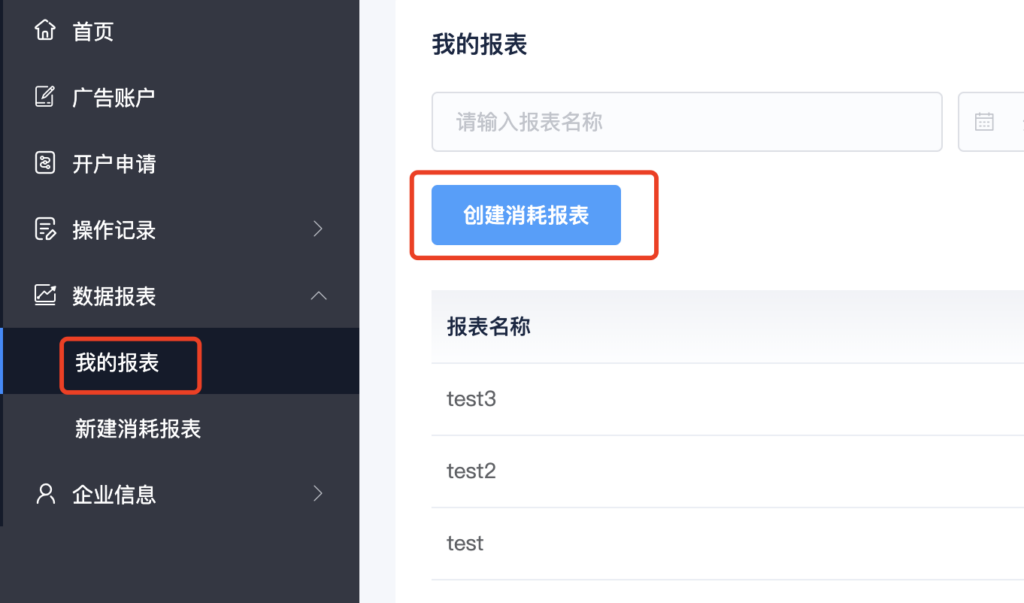Click the 请输入报表名称 search field
Screen dimensions: 1024x603
pyautogui.click(x=687, y=121)
